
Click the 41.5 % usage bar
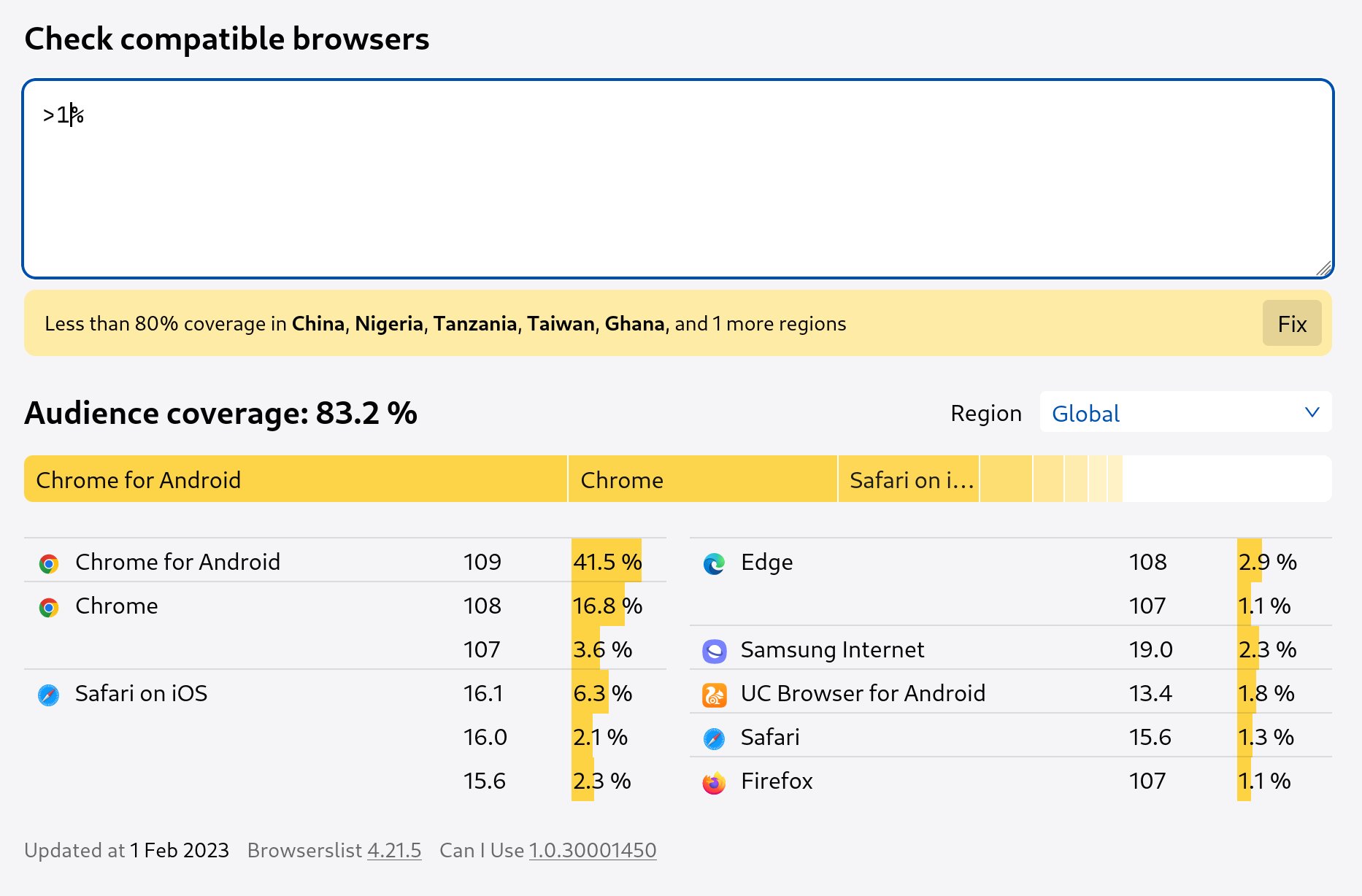(607, 560)
